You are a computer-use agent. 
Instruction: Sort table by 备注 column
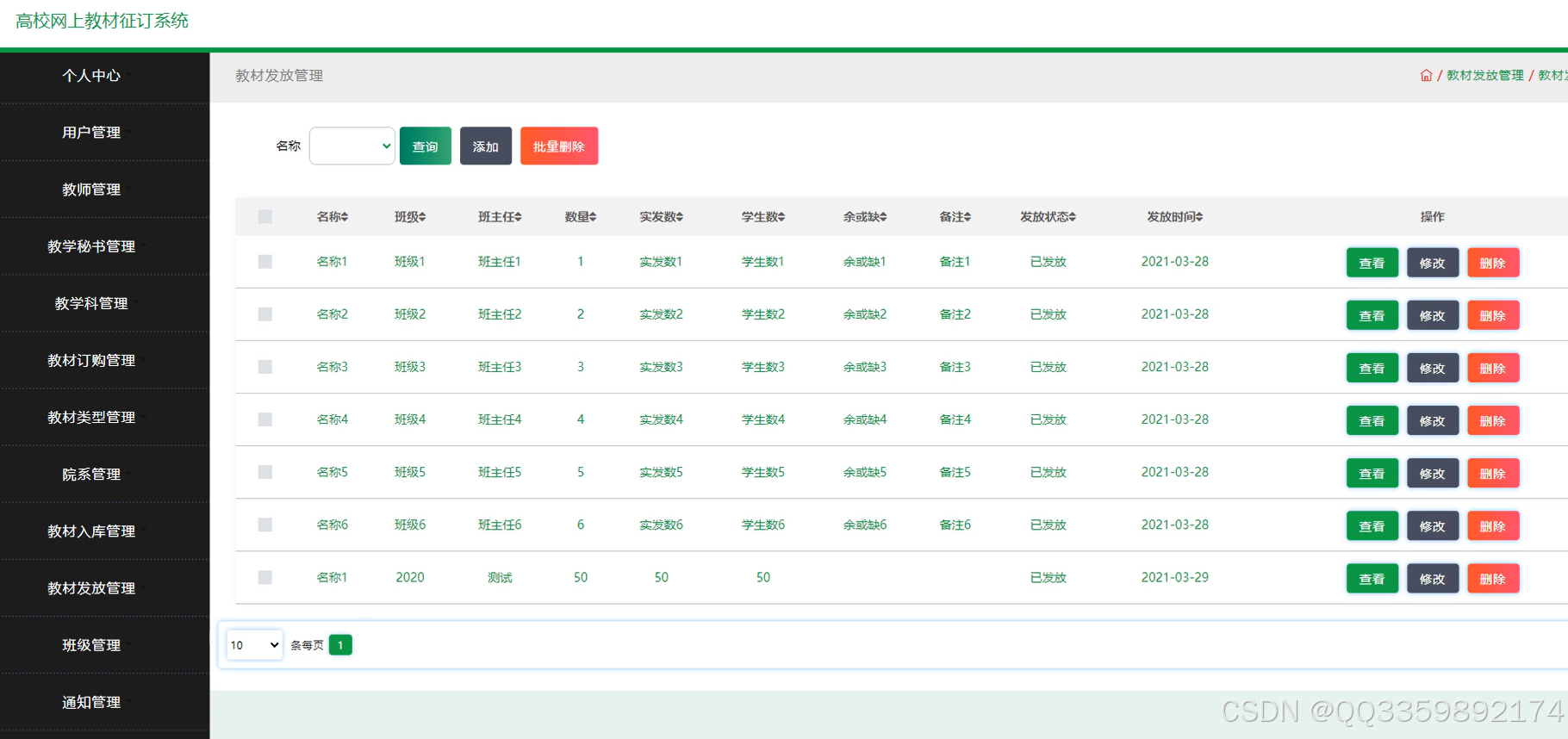[955, 217]
